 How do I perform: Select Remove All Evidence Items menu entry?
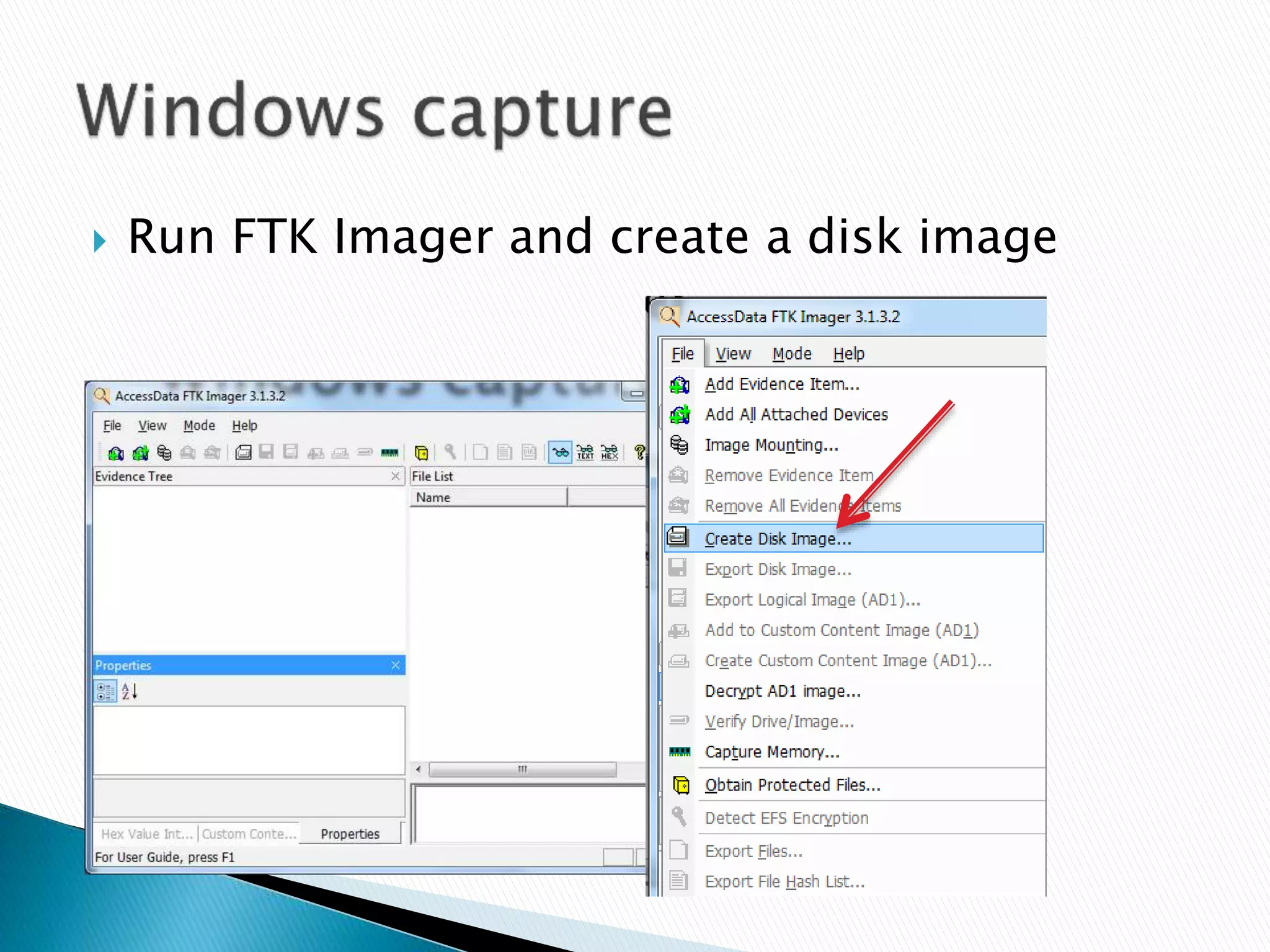pyautogui.click(x=855, y=506)
